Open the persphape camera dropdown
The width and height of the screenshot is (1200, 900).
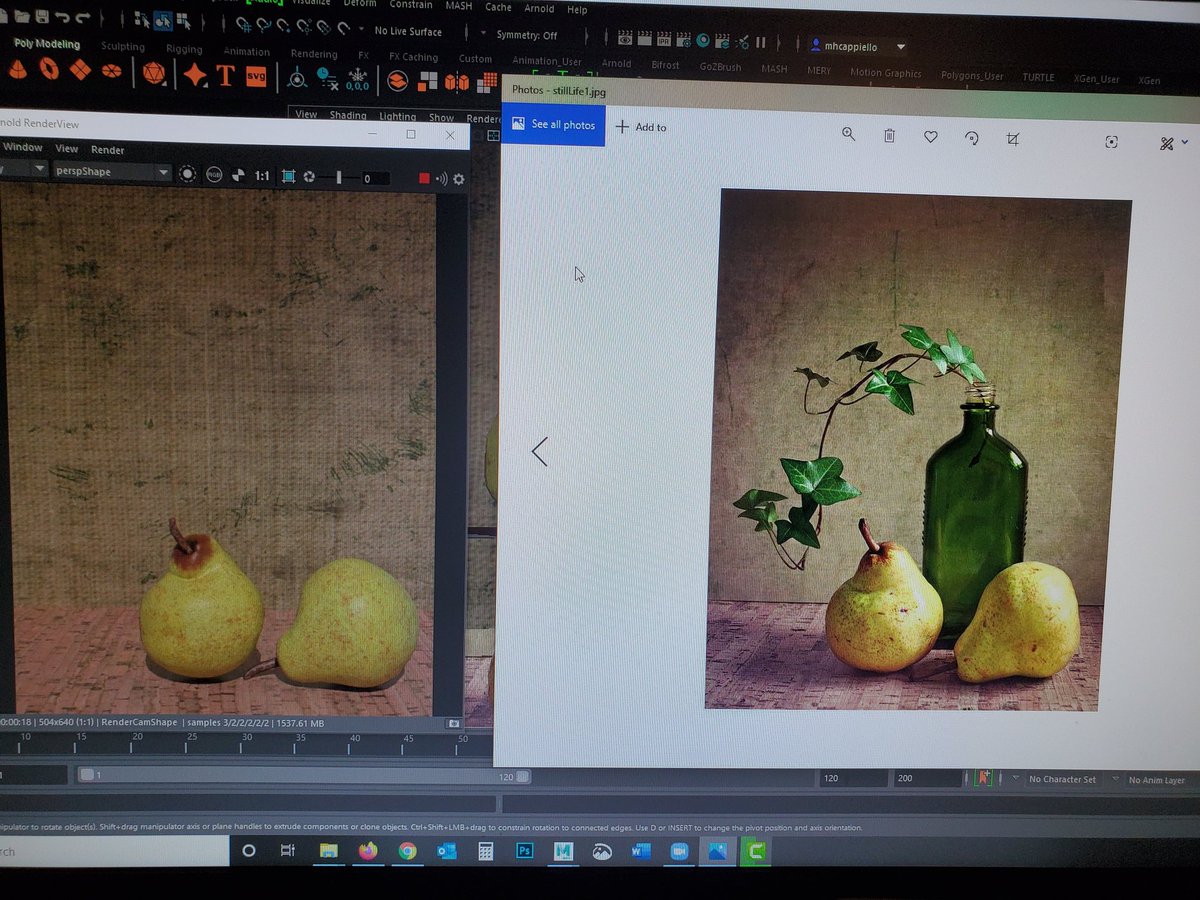coord(110,171)
